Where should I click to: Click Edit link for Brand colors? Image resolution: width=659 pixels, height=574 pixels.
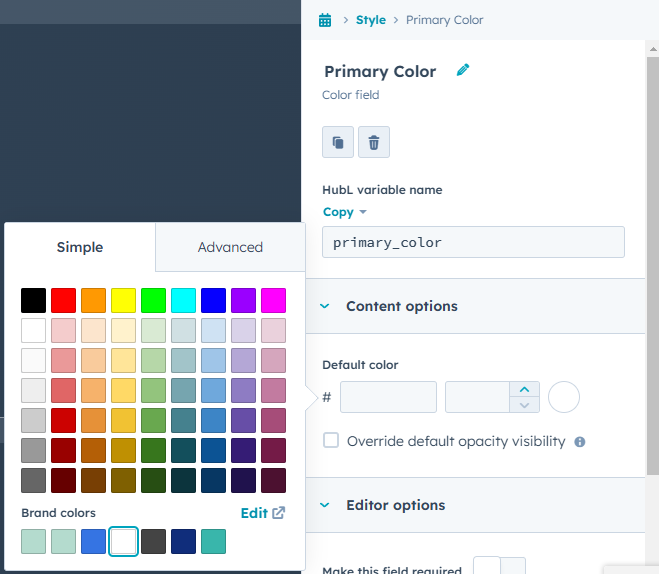click(254, 513)
